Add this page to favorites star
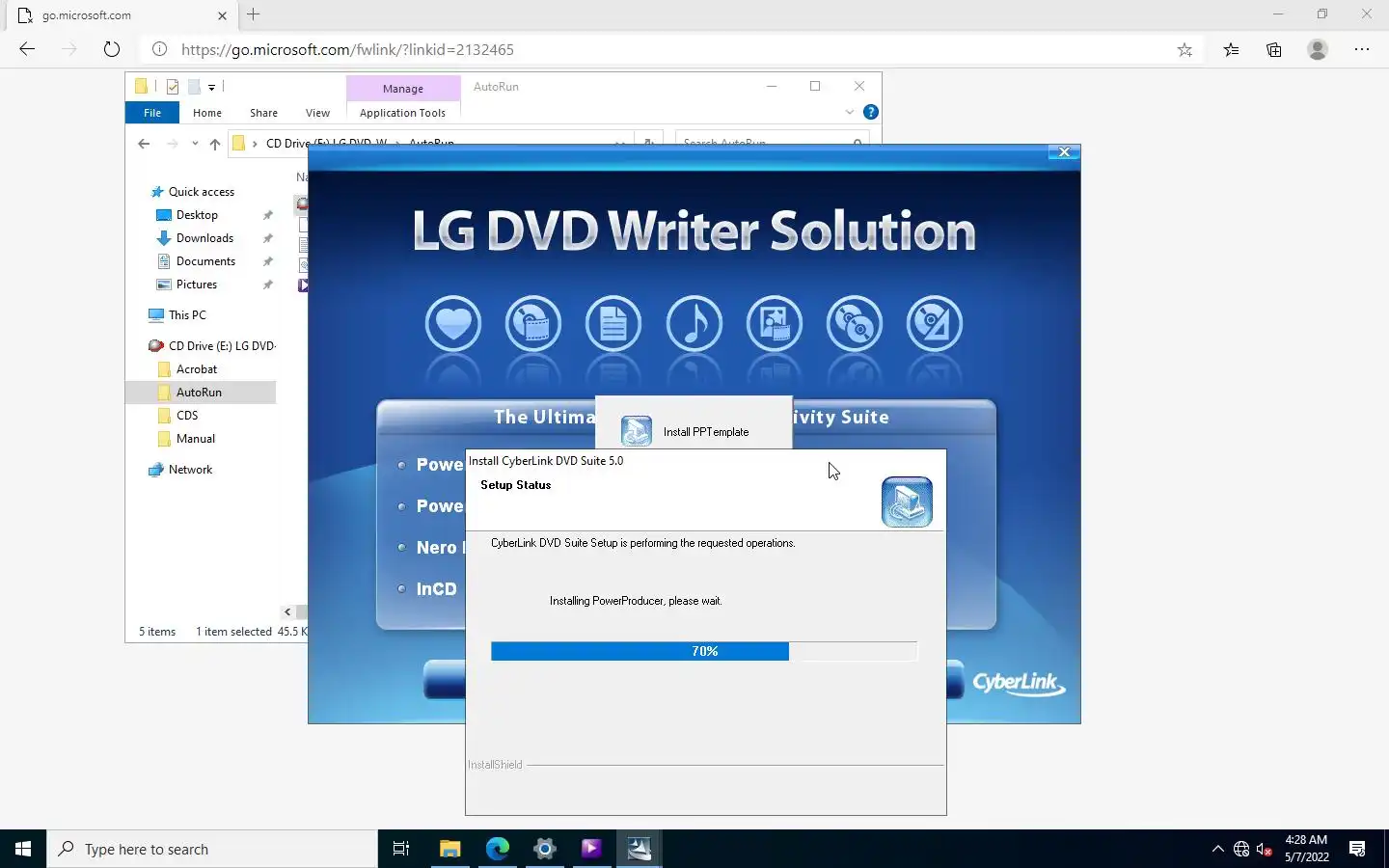The width and height of the screenshot is (1389, 868). pos(1185,49)
